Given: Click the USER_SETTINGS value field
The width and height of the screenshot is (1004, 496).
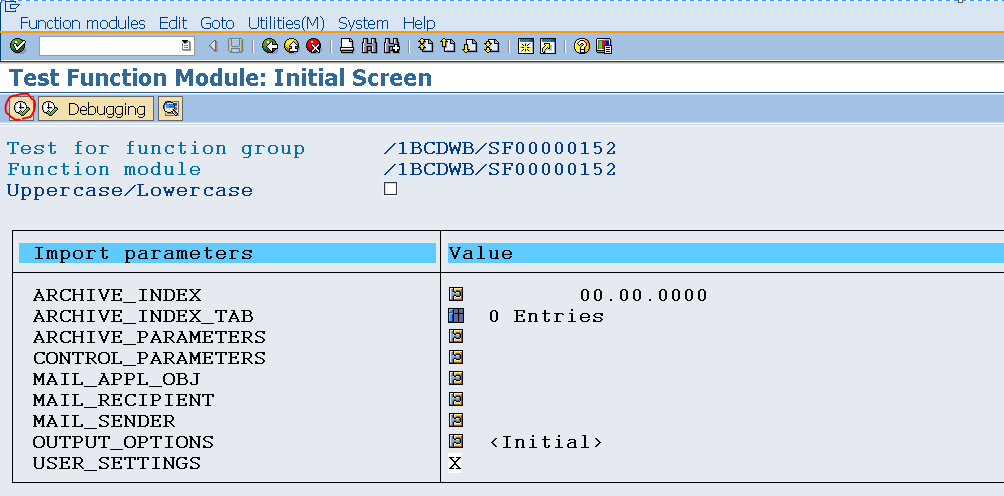Looking at the screenshot, I should point(455,463).
